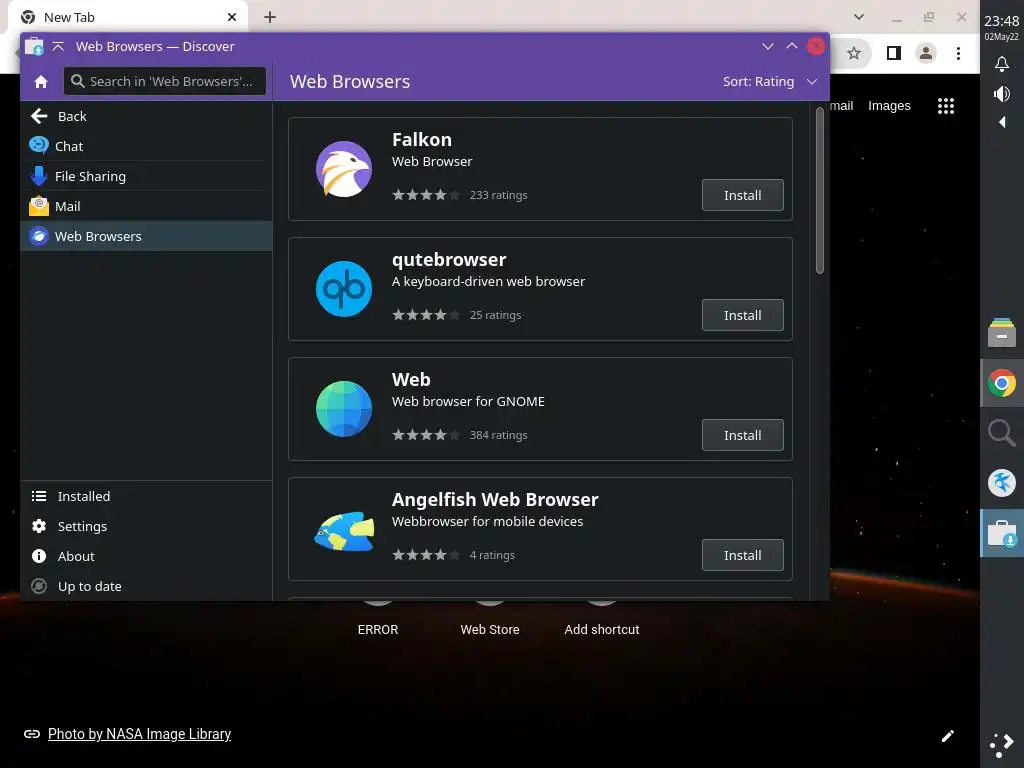The image size is (1024, 768).
Task: Expand the system tray arrow
Action: [x=1002, y=122]
